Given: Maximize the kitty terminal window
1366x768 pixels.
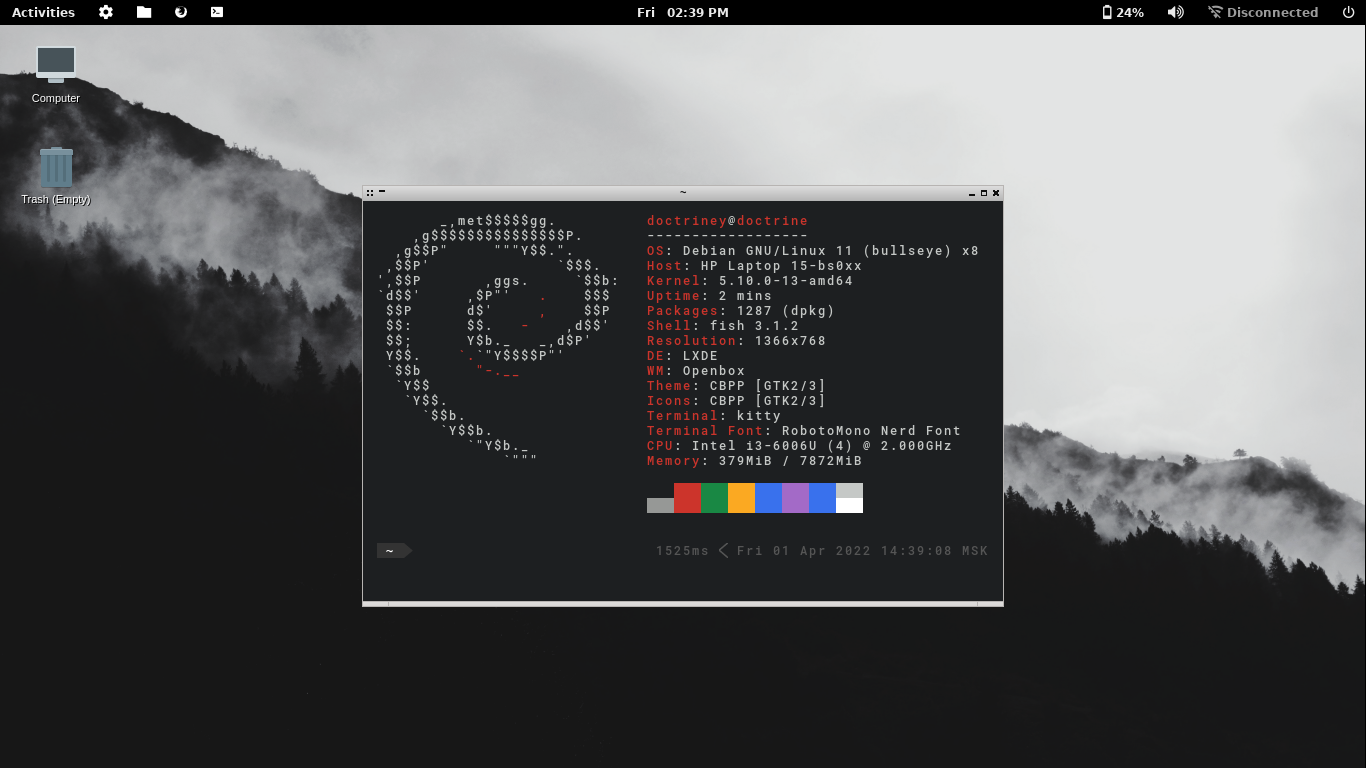Looking at the screenshot, I should [x=984, y=192].
